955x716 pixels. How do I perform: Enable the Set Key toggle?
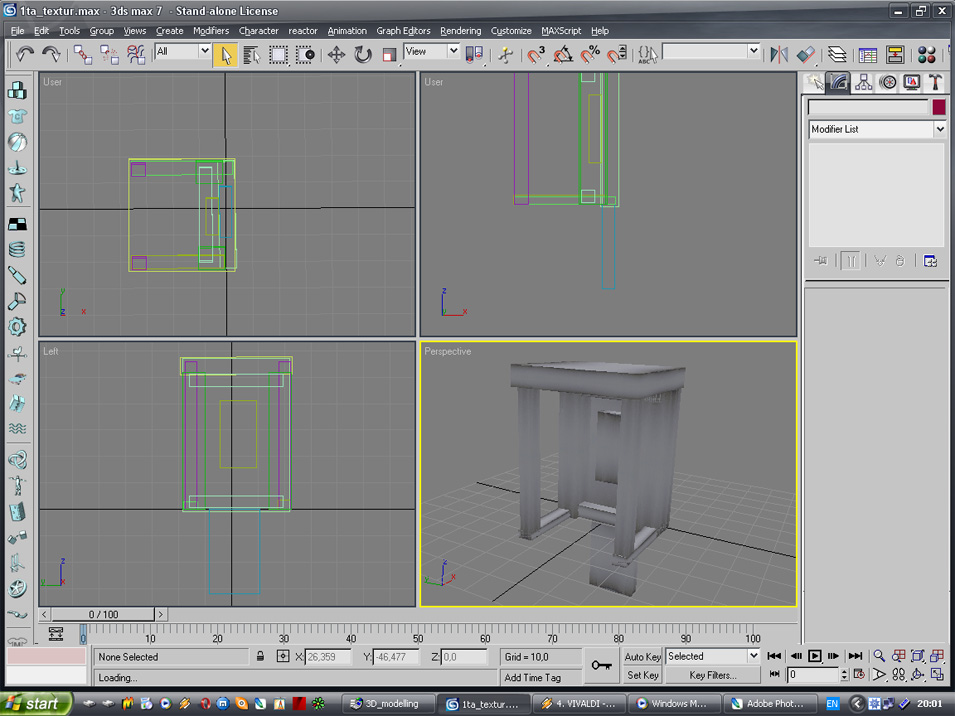click(643, 675)
